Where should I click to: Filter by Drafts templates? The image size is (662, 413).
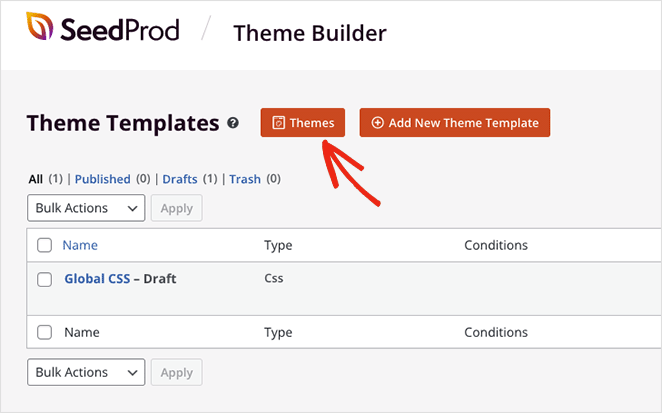coord(180,179)
